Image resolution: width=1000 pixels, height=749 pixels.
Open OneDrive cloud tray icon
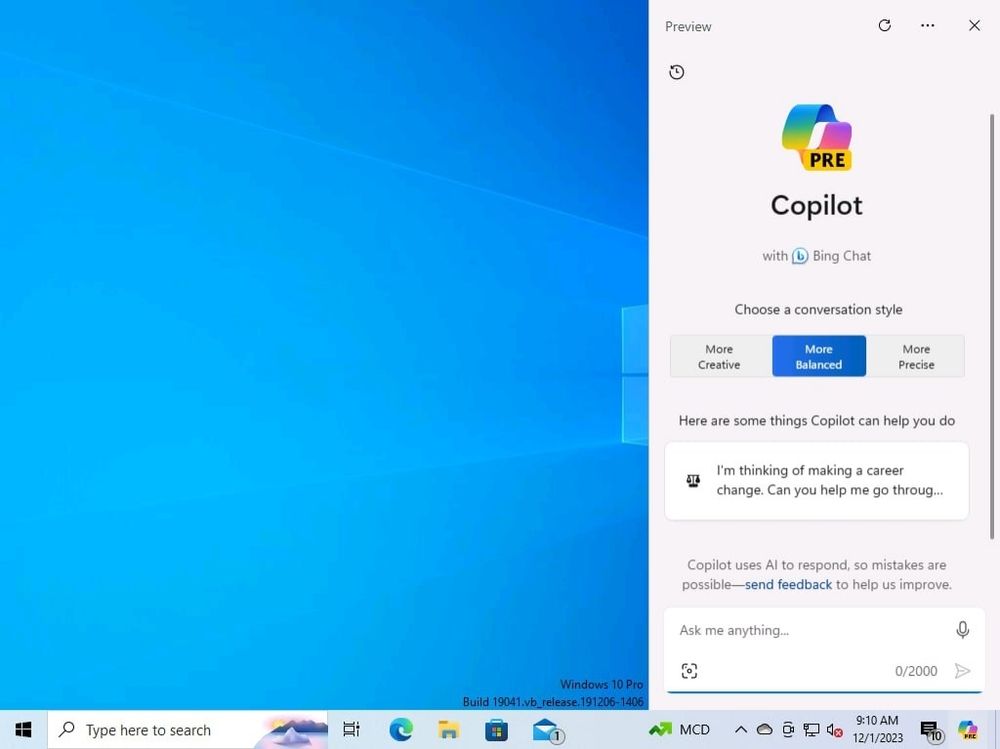[764, 729]
